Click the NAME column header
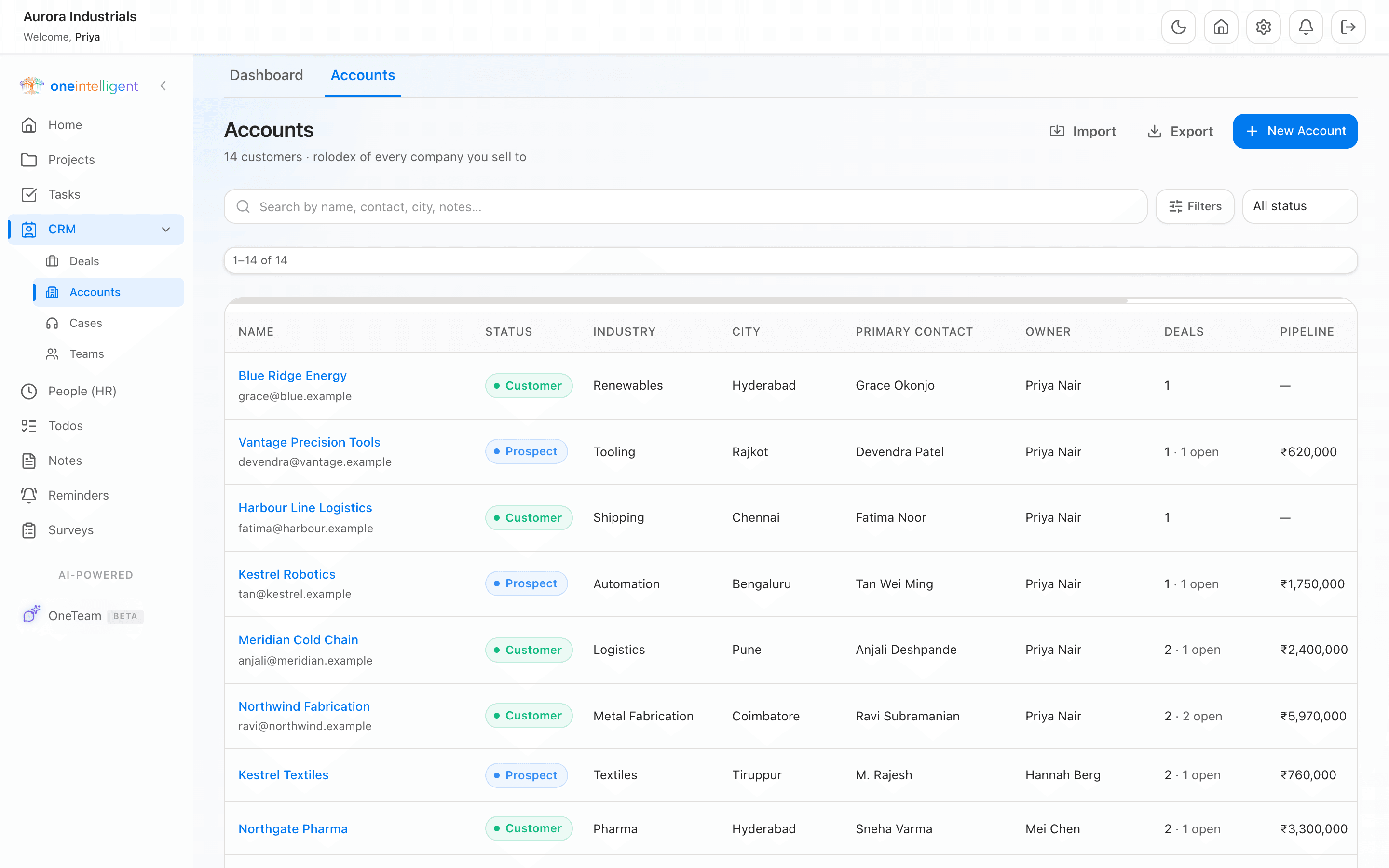The image size is (1389, 868). coord(256,332)
